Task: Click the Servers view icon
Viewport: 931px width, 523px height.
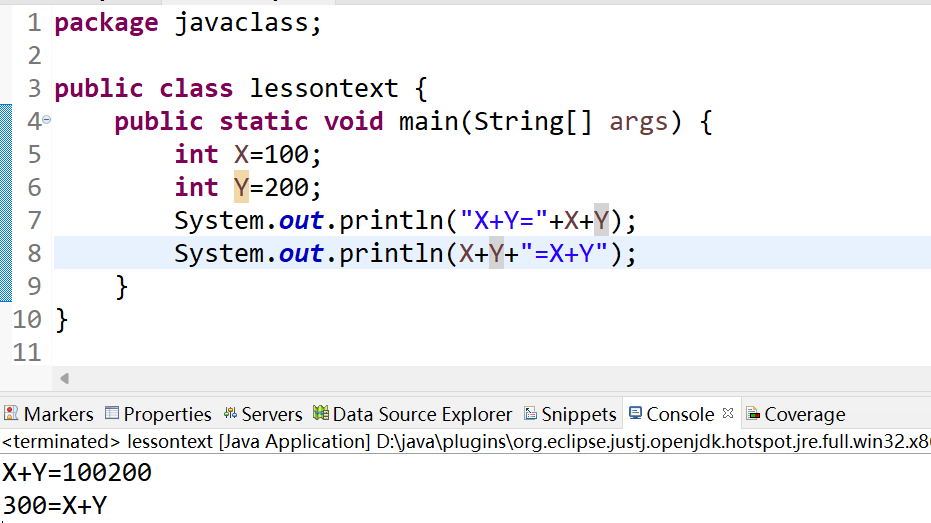Action: 230,414
